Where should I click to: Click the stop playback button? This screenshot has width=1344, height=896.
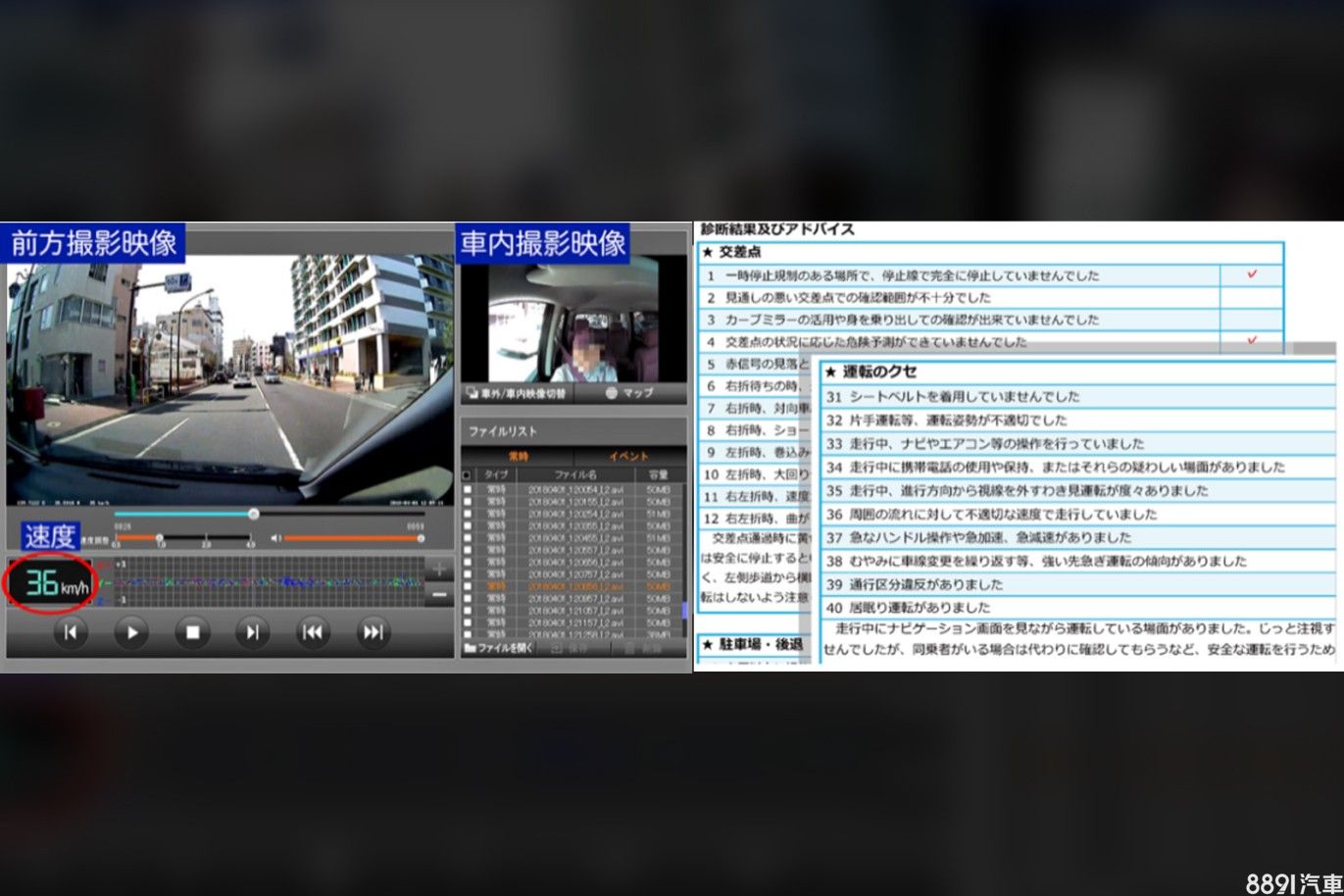coord(192,632)
